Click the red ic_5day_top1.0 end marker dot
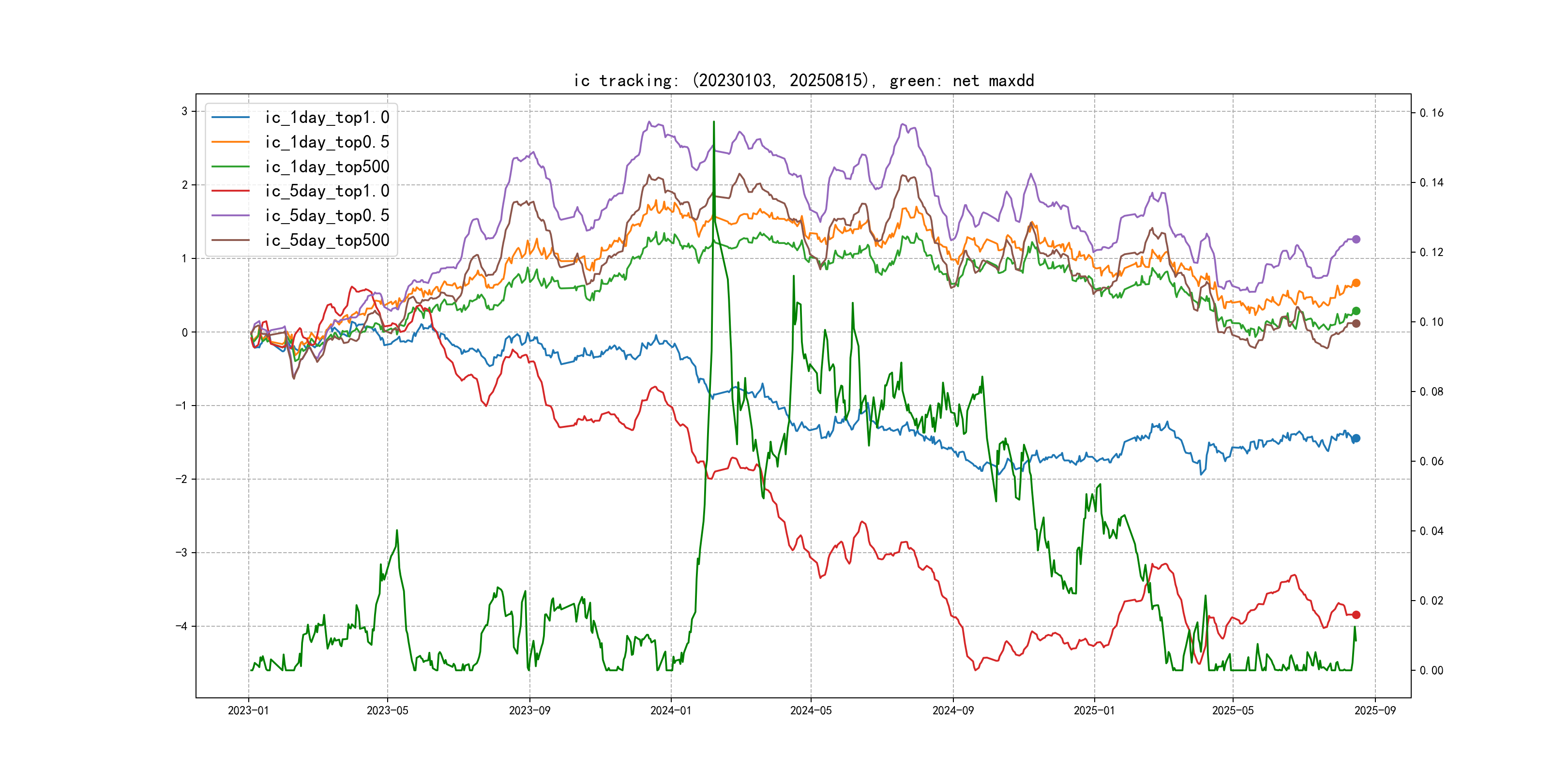Screen dimensions: 1568x784 tap(1356, 615)
